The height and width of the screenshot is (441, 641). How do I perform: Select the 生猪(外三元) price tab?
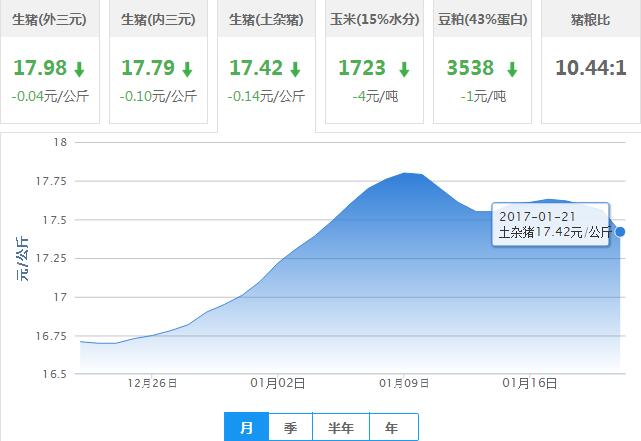click(x=50, y=20)
